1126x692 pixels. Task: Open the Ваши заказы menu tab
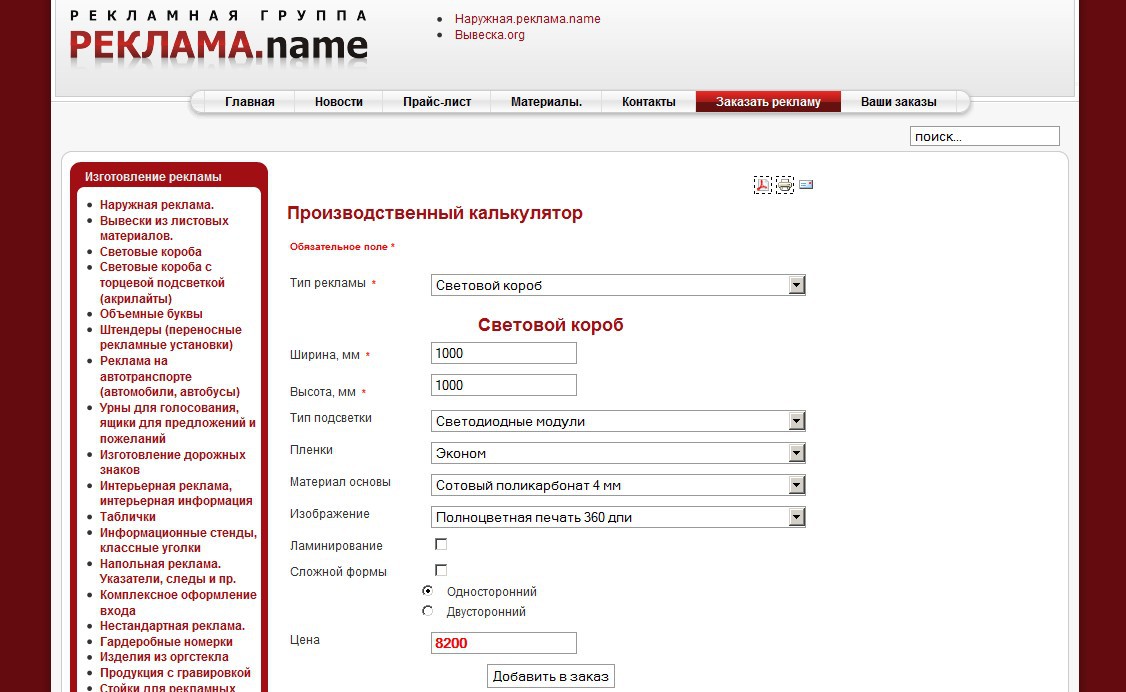(898, 102)
